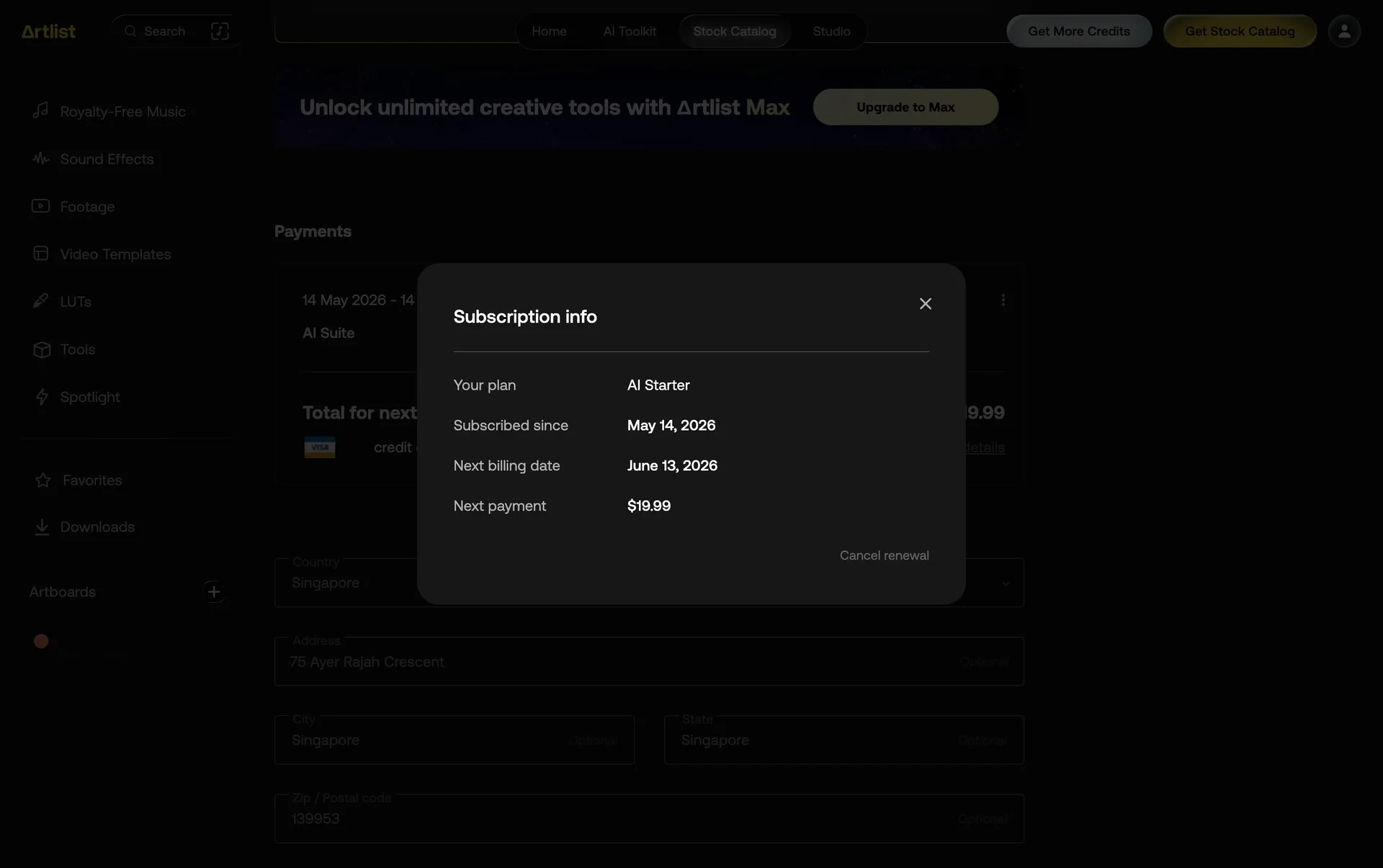Click May 14, 2026 subscribed date
1383x868 pixels.
pyautogui.click(x=671, y=426)
